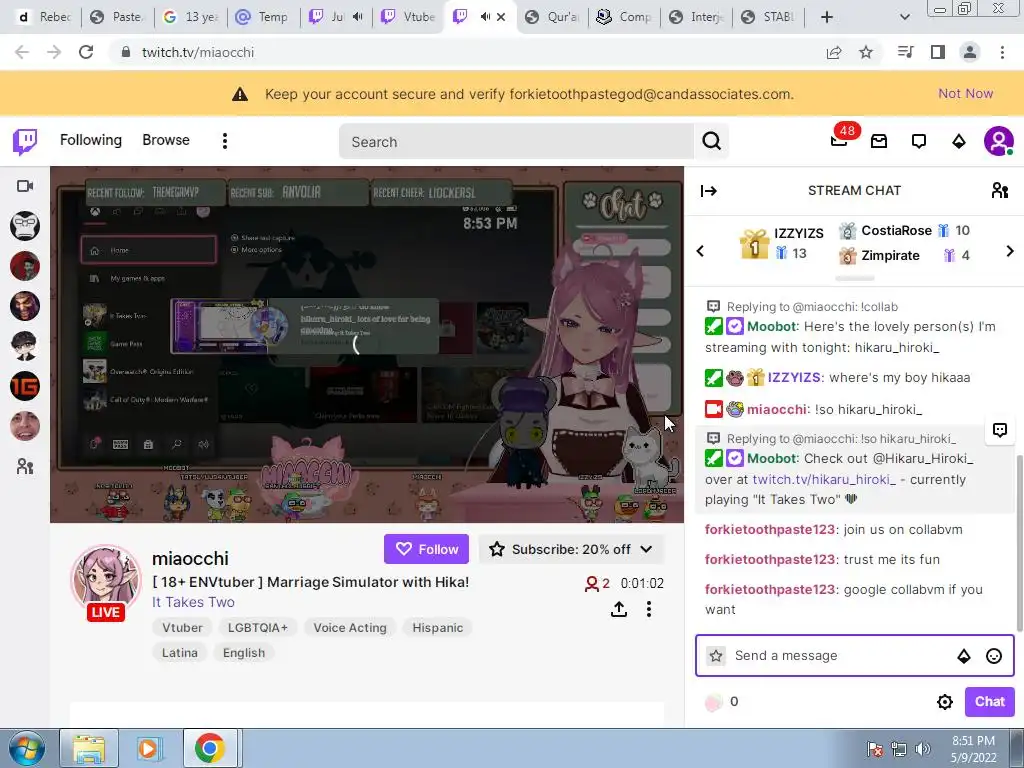The height and width of the screenshot is (768, 1024).
Task: Open the Browse page
Action: click(166, 140)
